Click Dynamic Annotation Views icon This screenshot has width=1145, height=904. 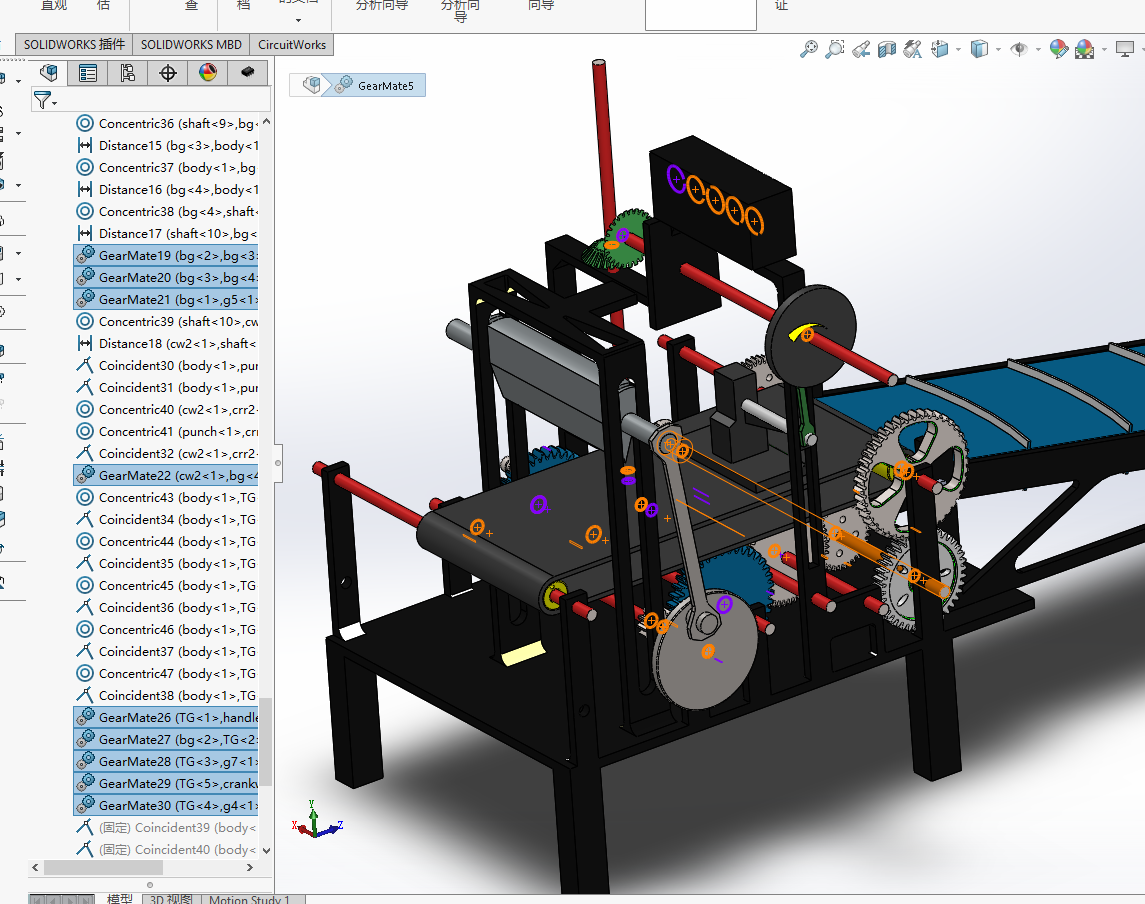point(913,49)
